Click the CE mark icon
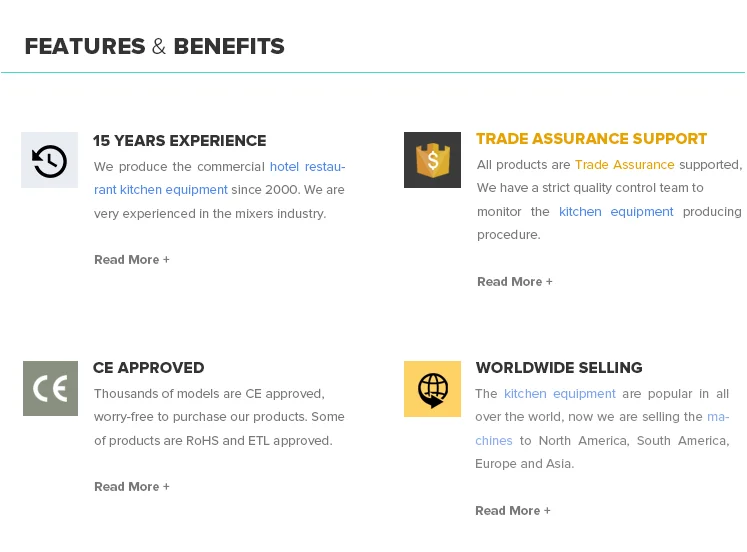Image resolution: width=747 pixels, height=552 pixels. click(50, 388)
